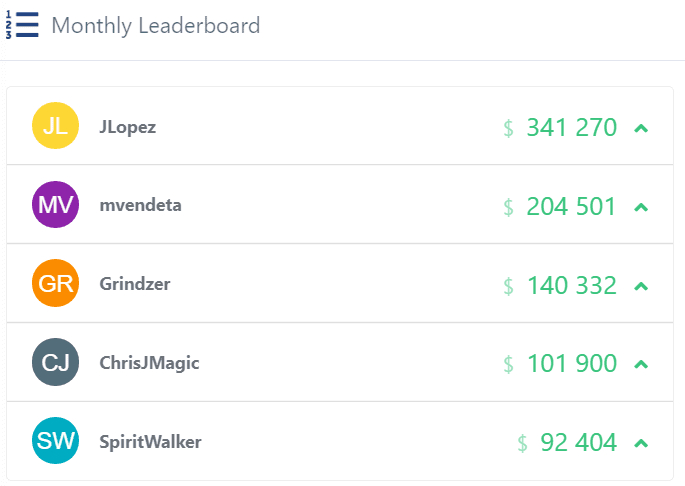
Task: Toggle the chevron next to 140 332
Action: coord(641,286)
